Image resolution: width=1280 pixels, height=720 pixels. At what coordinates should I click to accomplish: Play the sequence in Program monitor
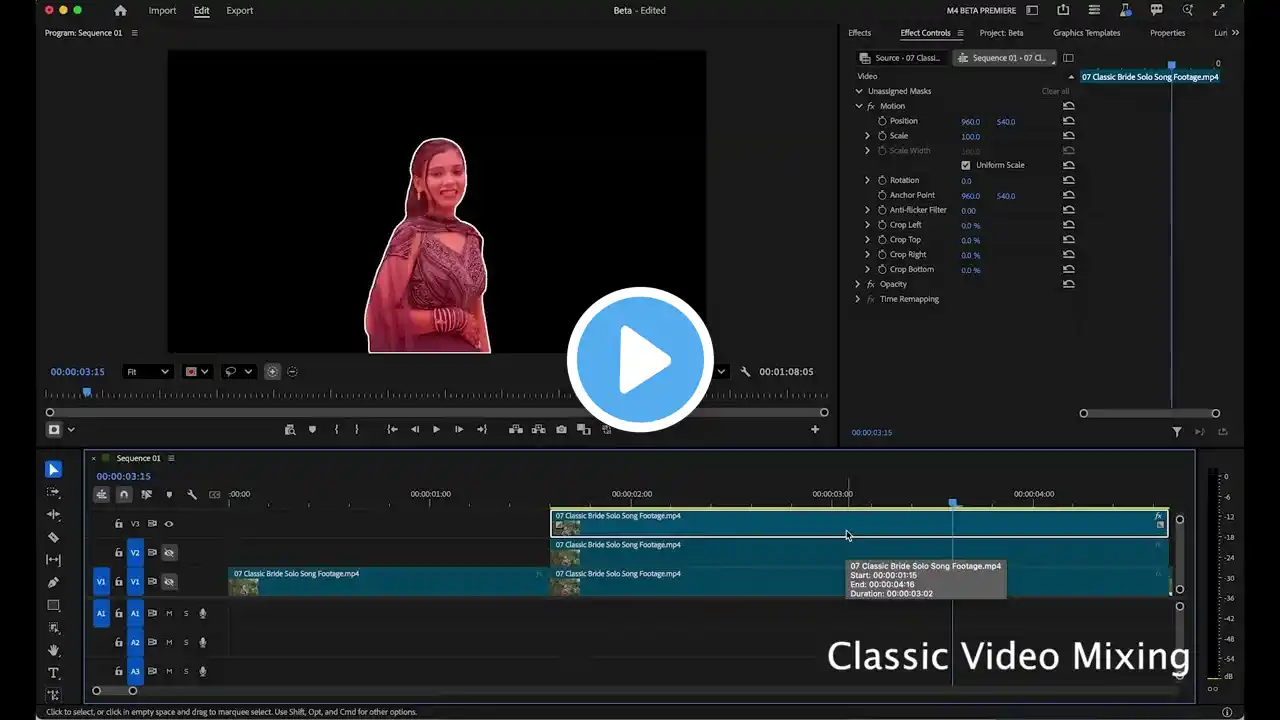tap(436, 429)
